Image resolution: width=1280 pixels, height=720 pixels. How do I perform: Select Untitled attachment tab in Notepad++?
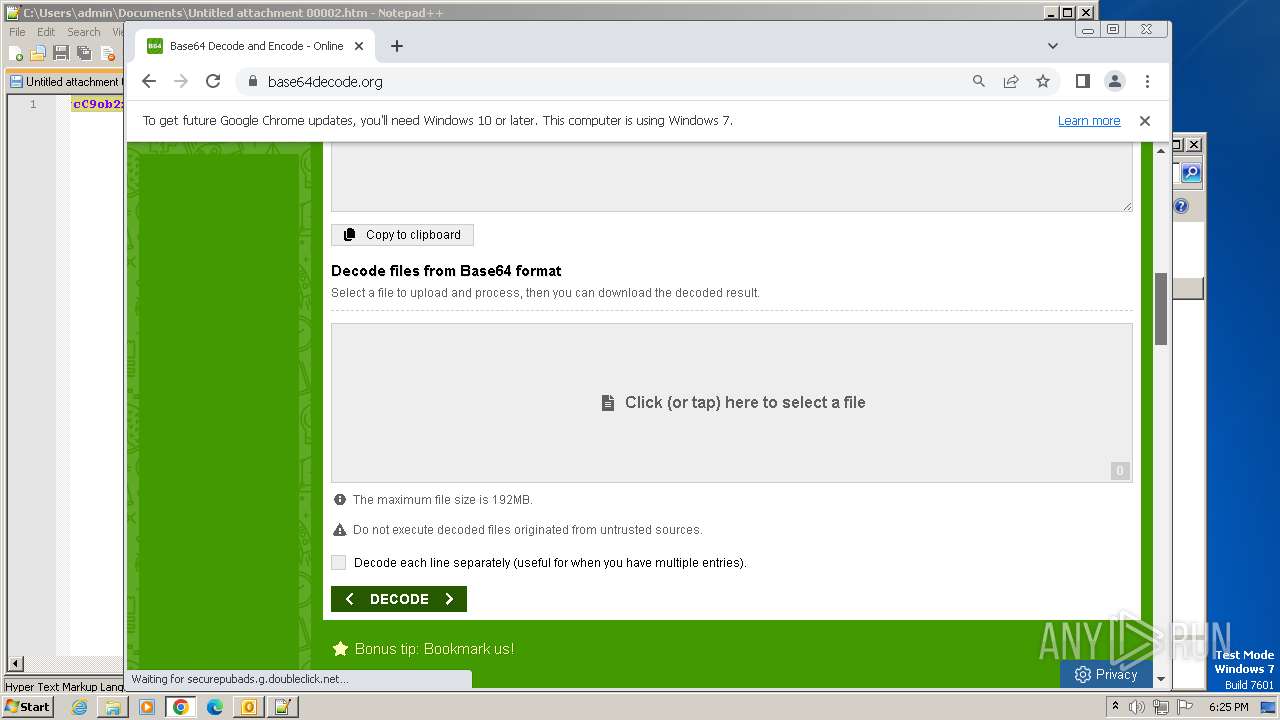click(x=65, y=82)
